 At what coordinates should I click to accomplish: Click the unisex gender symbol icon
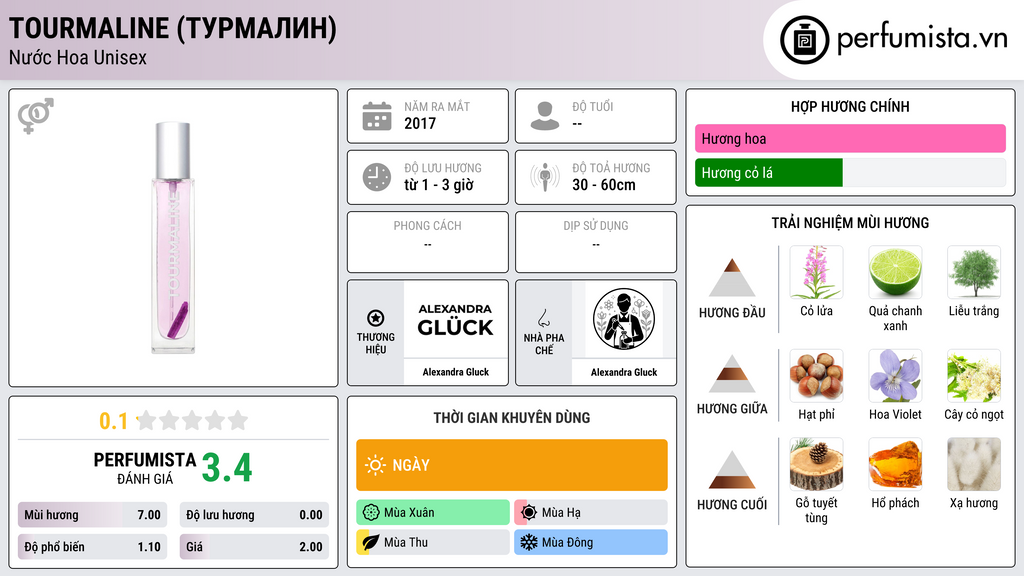[35, 116]
